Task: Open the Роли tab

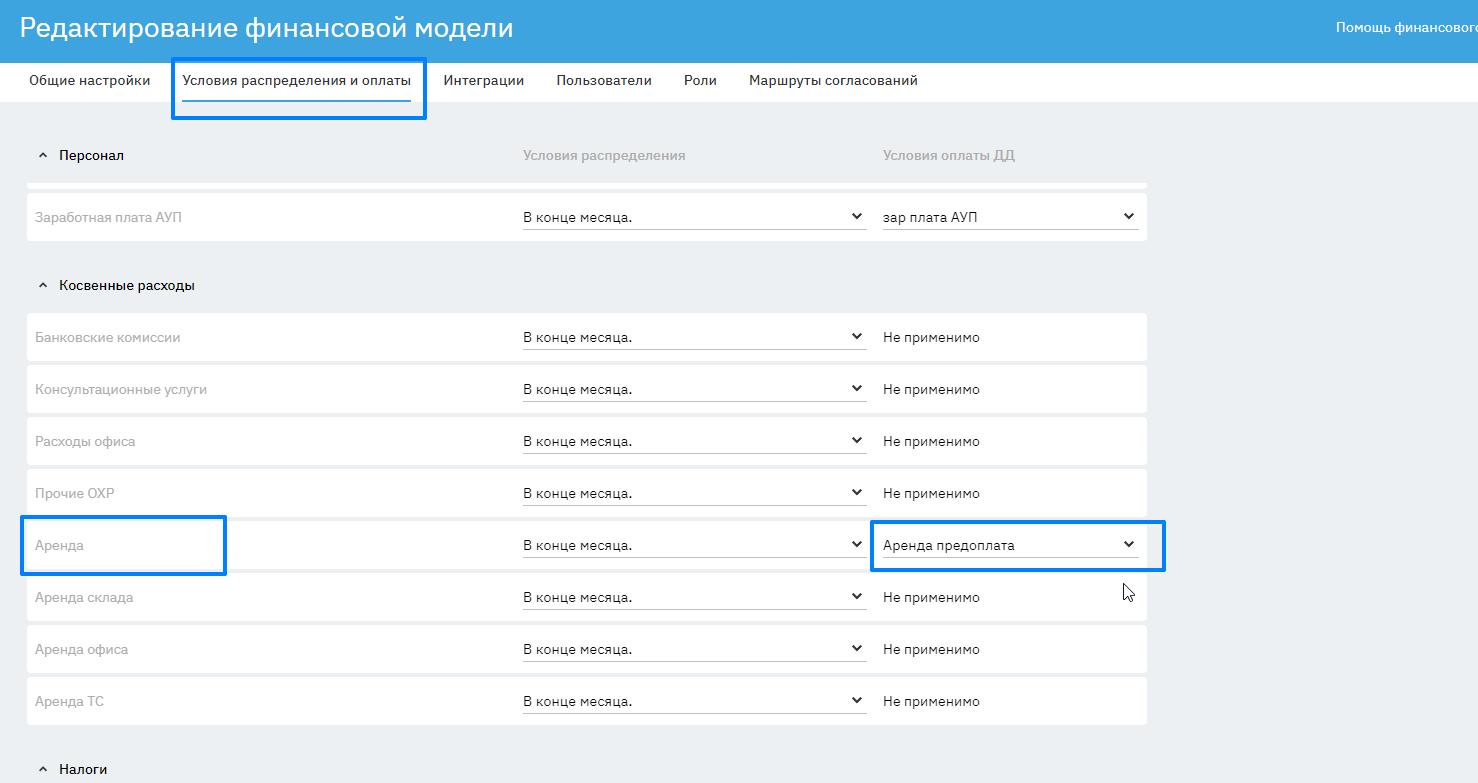Action: pos(700,81)
